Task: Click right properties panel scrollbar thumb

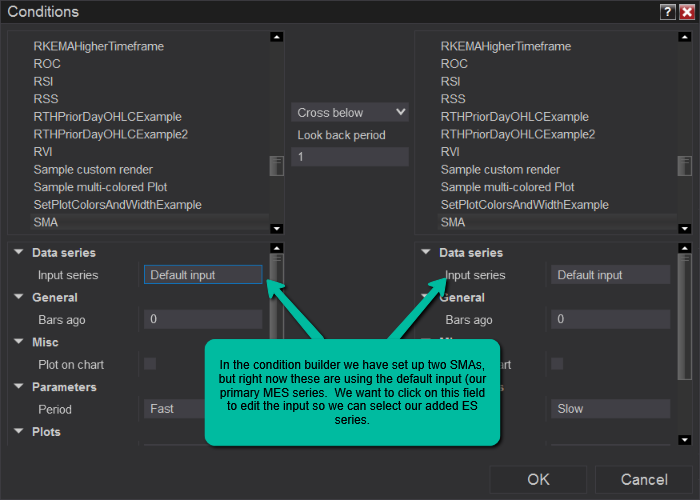Action: [x=684, y=317]
